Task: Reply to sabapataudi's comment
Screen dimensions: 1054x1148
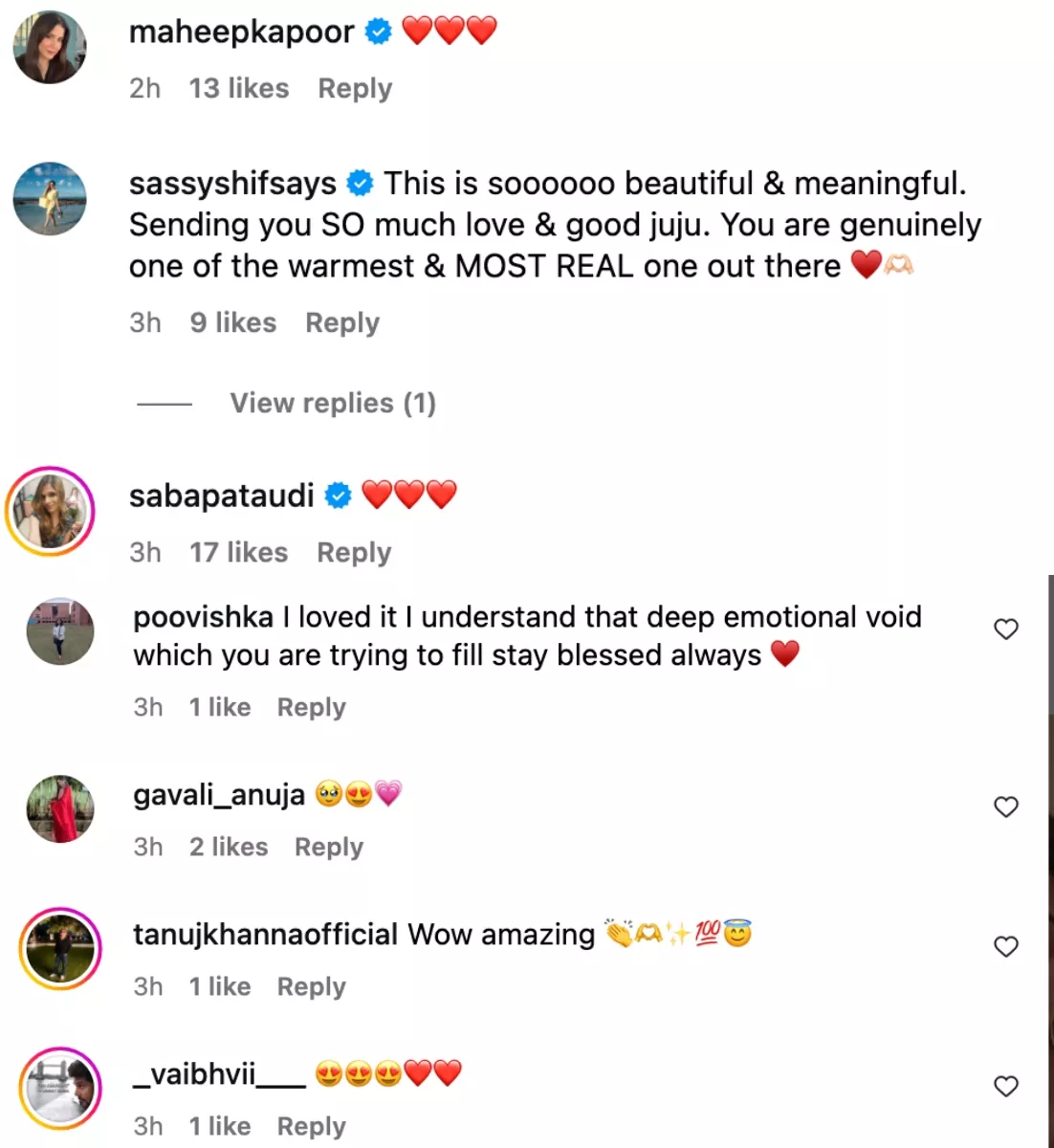Action: (x=354, y=553)
